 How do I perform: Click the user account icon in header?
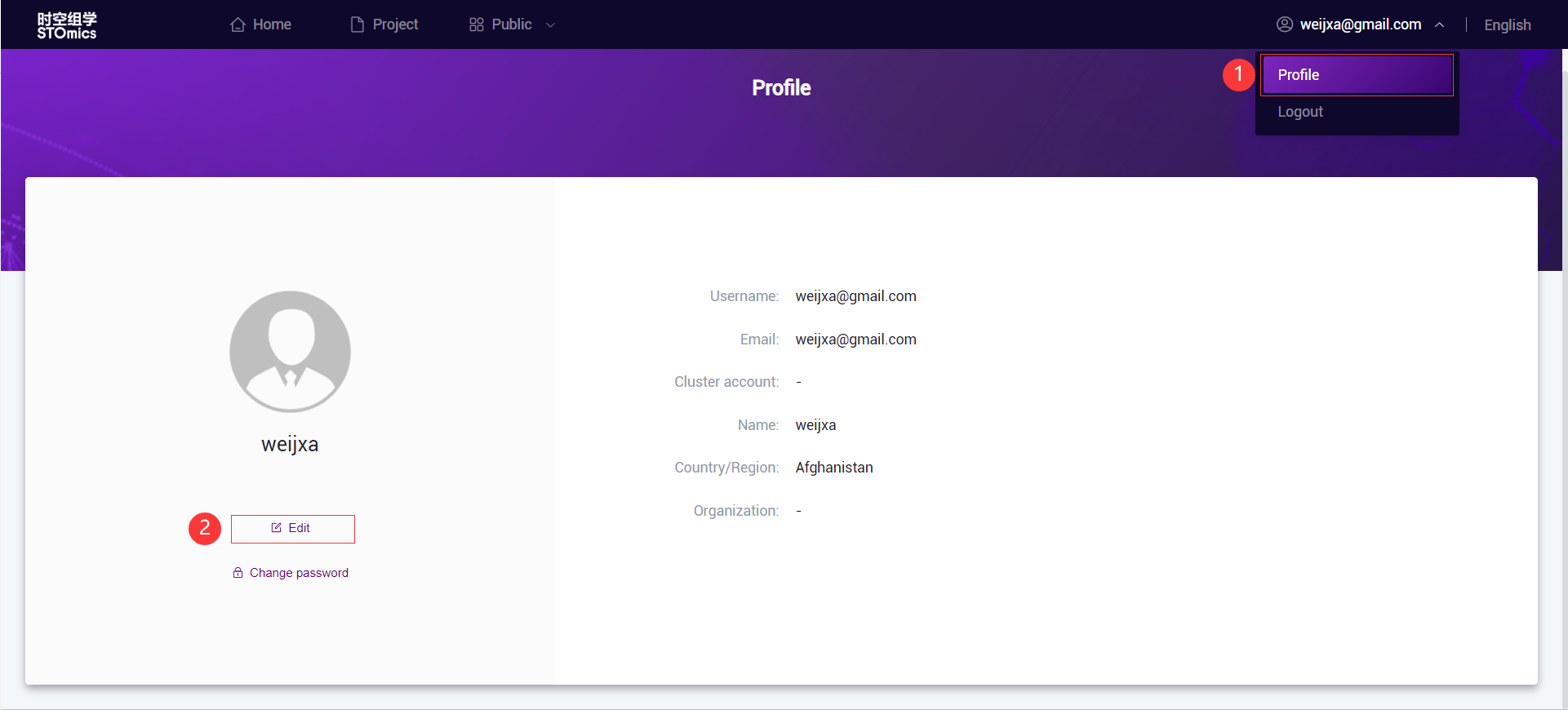pyautogui.click(x=1284, y=24)
